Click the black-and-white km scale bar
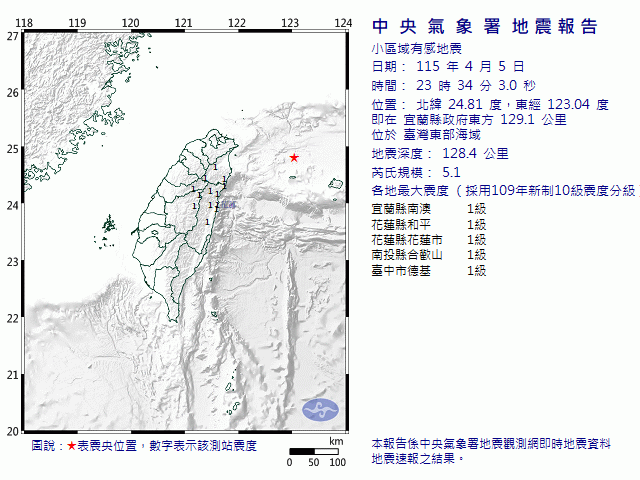640x480 pixels. tap(314, 451)
